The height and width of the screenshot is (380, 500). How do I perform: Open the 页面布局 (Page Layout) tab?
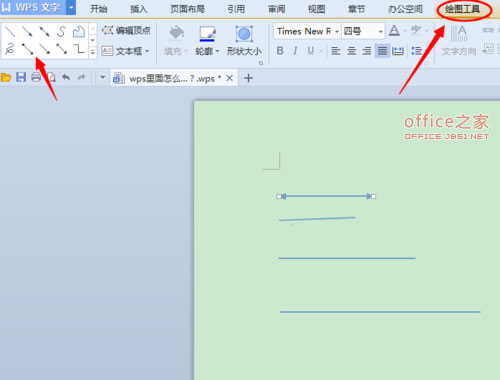[187, 9]
